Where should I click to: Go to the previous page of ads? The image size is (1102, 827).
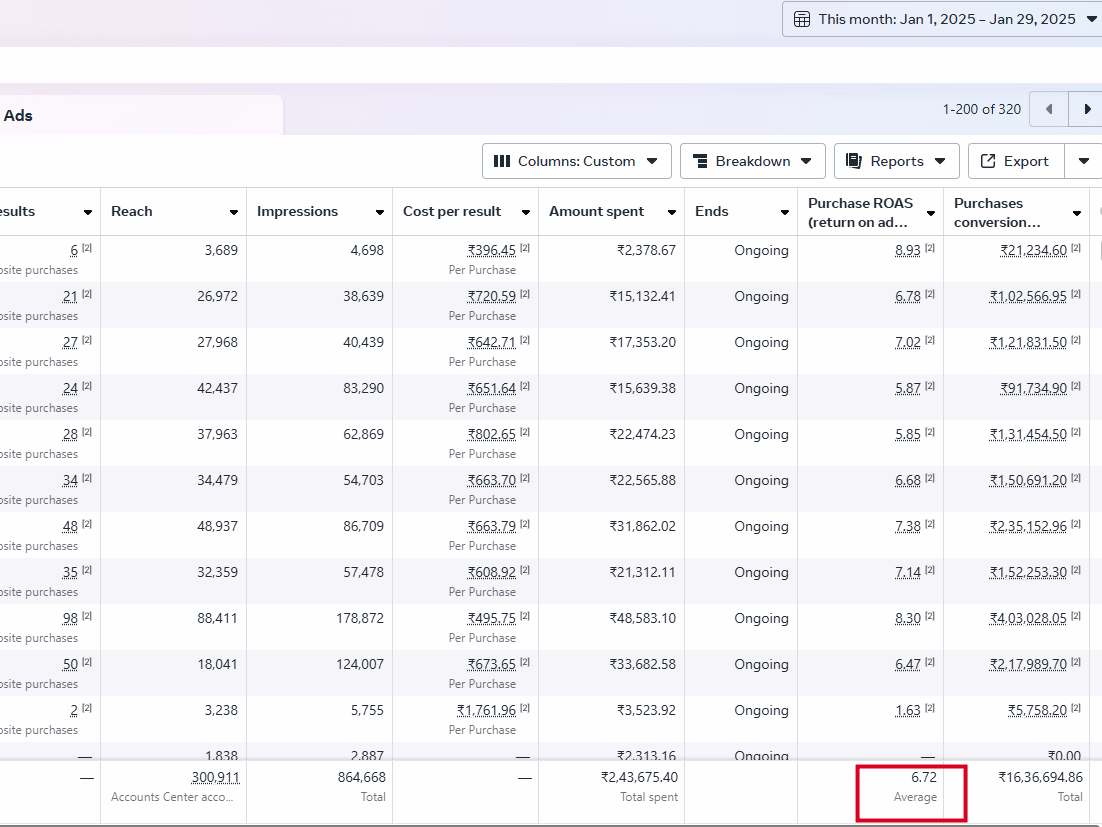click(x=1049, y=109)
